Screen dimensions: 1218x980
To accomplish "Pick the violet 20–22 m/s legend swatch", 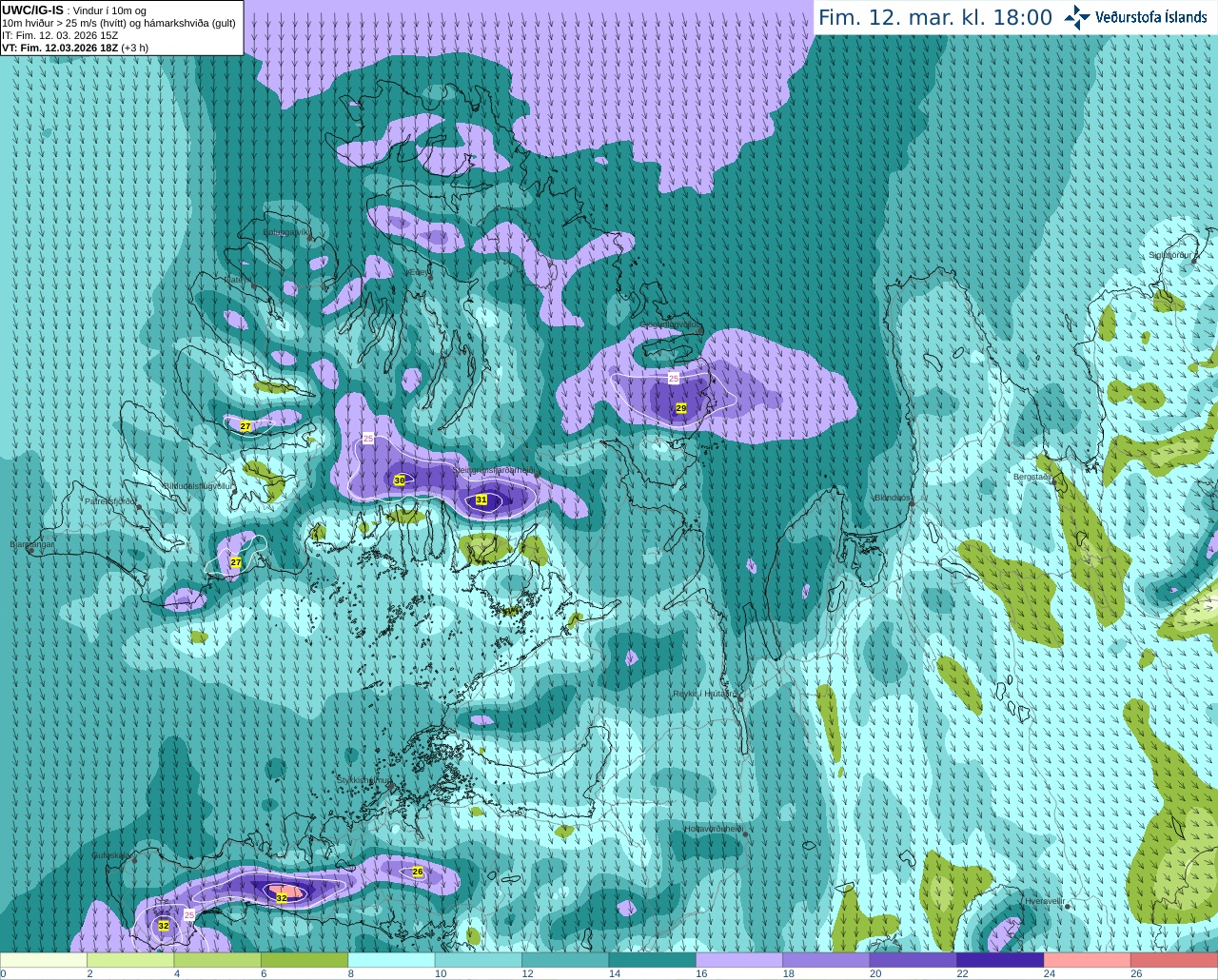I will coord(913,960).
